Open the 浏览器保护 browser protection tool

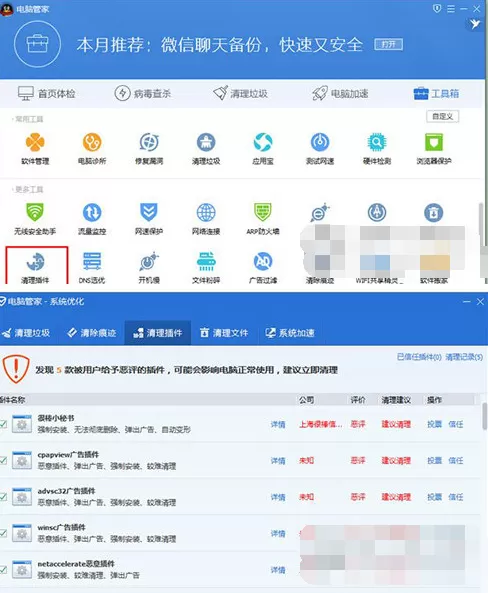click(434, 149)
